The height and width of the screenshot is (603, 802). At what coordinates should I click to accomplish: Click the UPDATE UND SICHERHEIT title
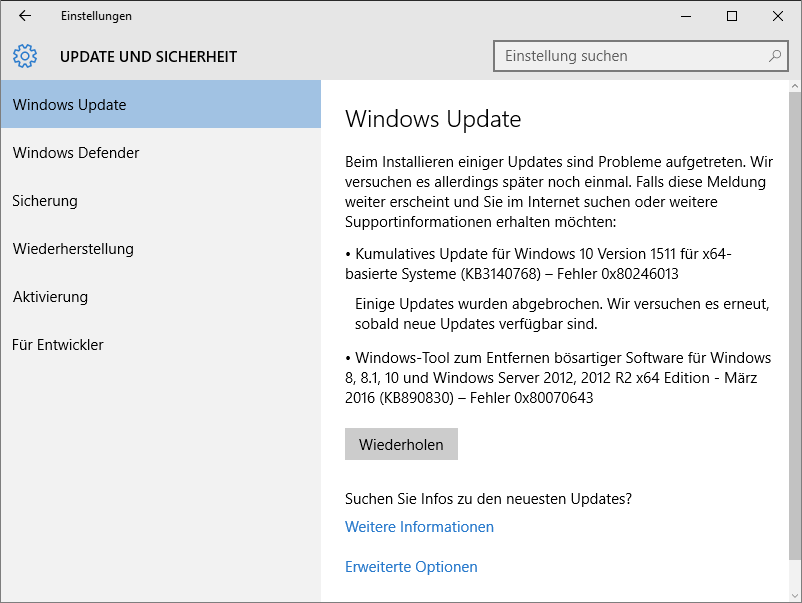[148, 56]
